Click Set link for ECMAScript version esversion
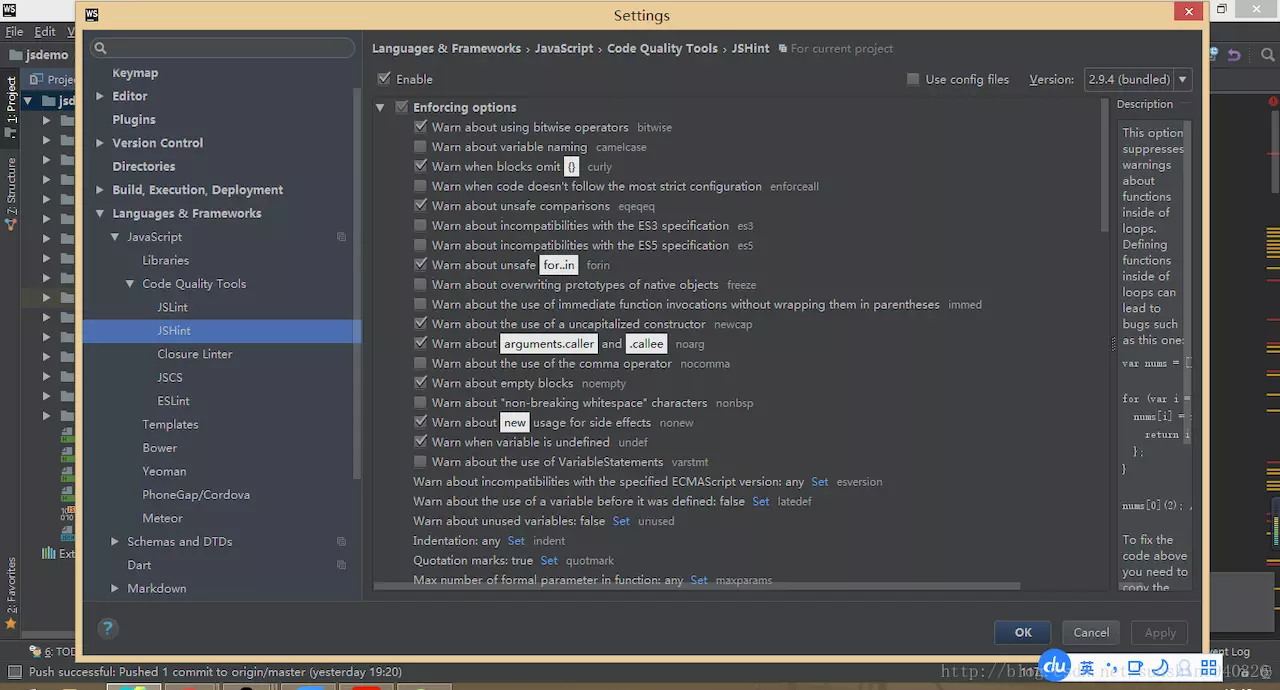1280x690 pixels. click(x=820, y=482)
